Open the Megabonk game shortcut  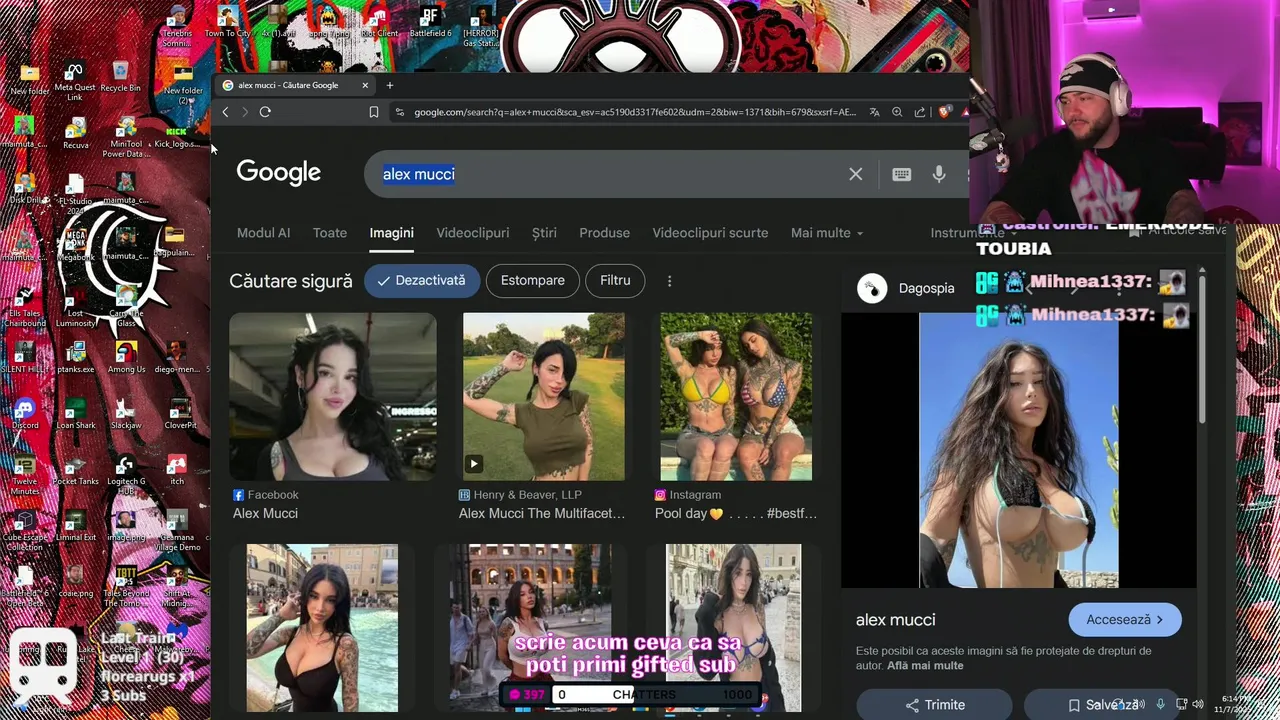pyautogui.click(x=75, y=245)
